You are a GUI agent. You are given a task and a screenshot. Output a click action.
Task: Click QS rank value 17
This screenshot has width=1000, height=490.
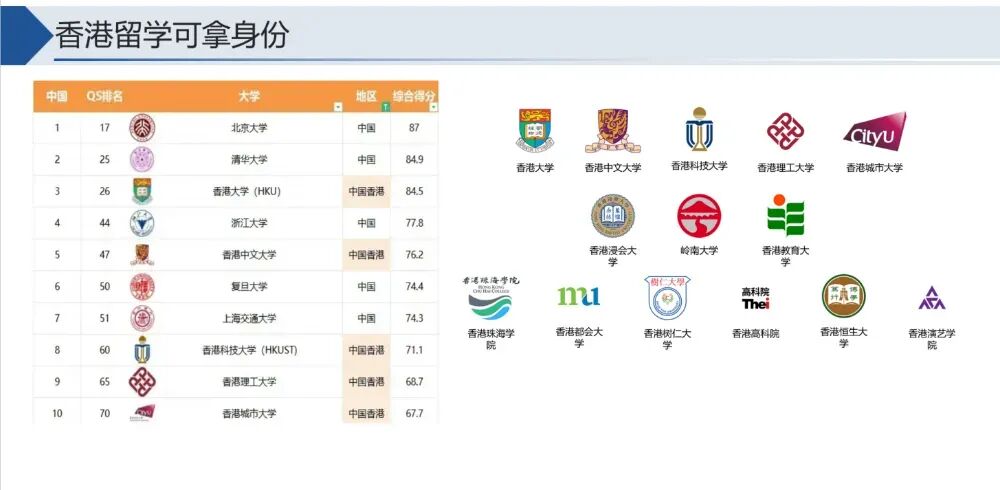(105, 128)
